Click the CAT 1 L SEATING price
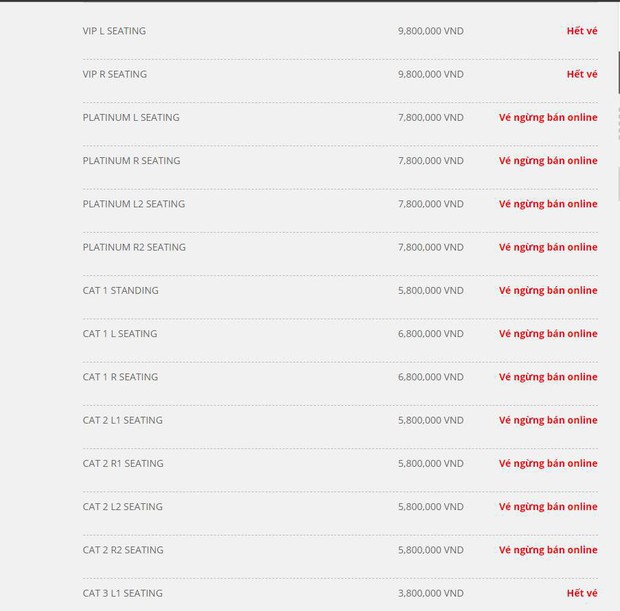Screen dimensions: 620x611 [430, 334]
